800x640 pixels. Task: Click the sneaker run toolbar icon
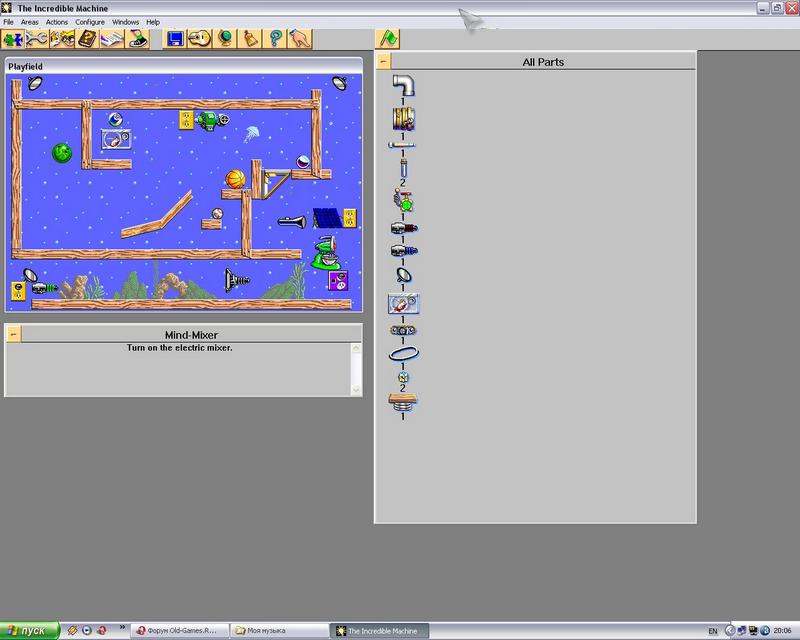click(x=136, y=39)
